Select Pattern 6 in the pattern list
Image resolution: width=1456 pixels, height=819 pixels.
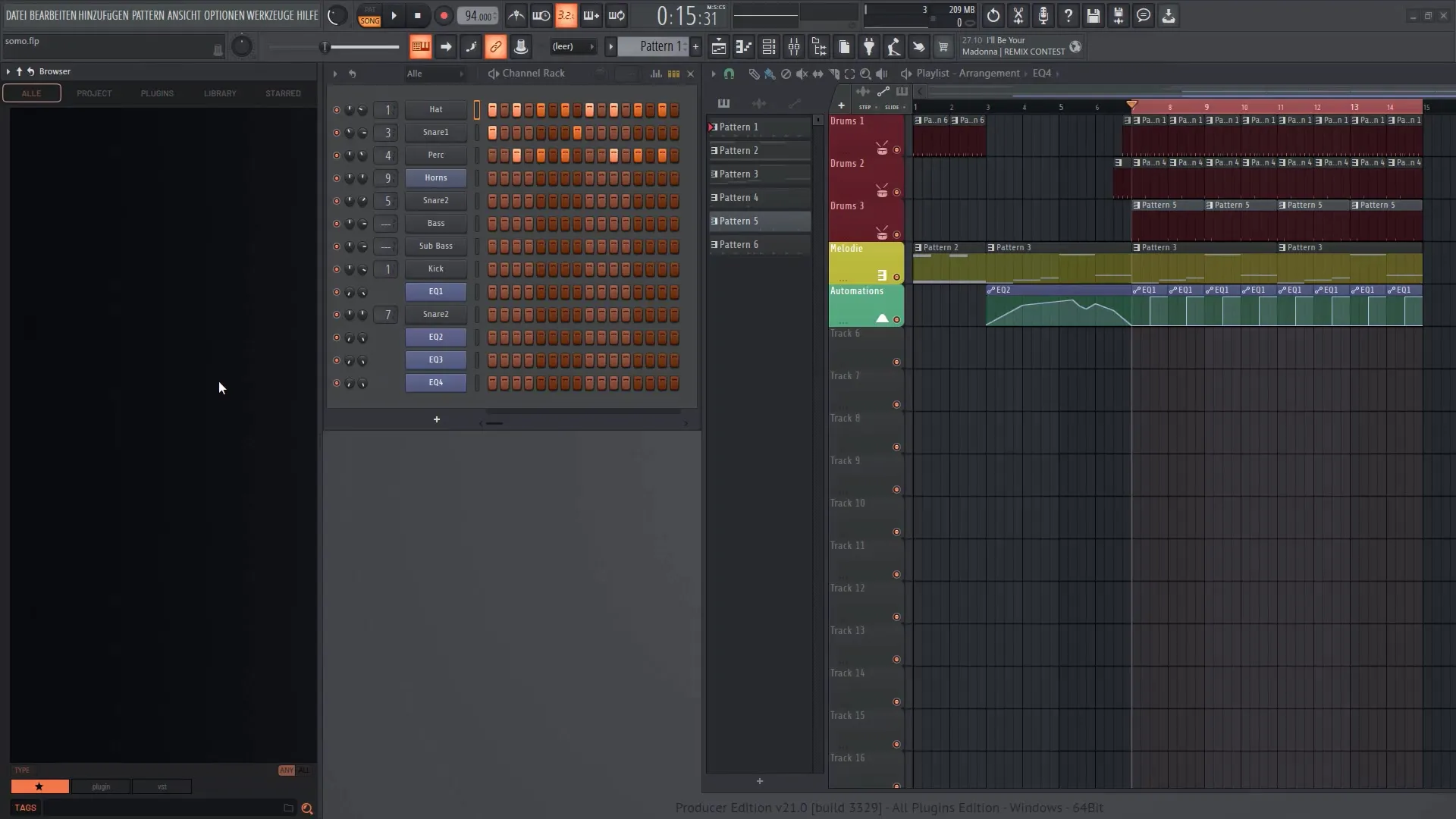tap(759, 244)
